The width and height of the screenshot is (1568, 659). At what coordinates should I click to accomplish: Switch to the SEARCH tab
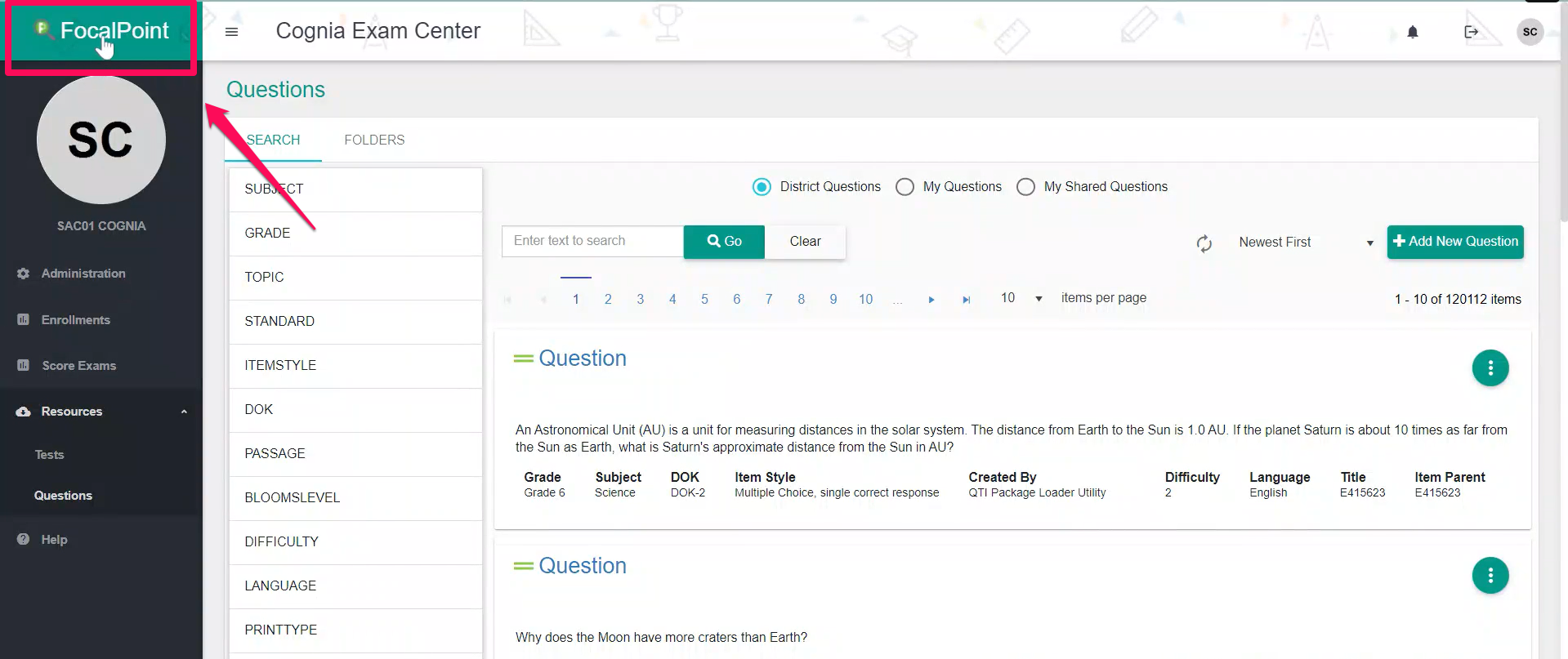click(273, 140)
